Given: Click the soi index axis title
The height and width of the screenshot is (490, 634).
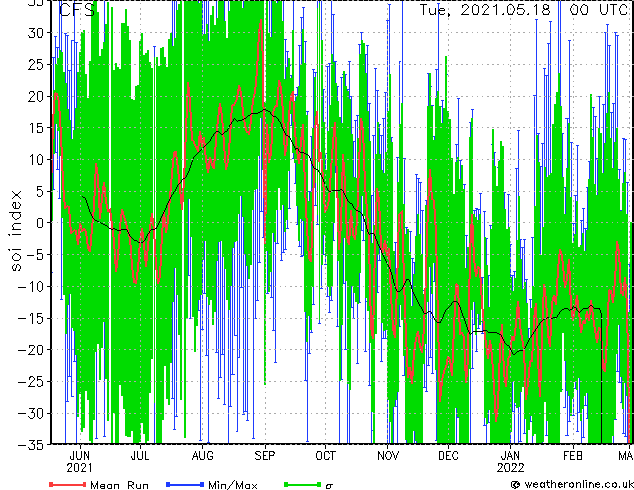Looking at the screenshot, I should (15, 230).
